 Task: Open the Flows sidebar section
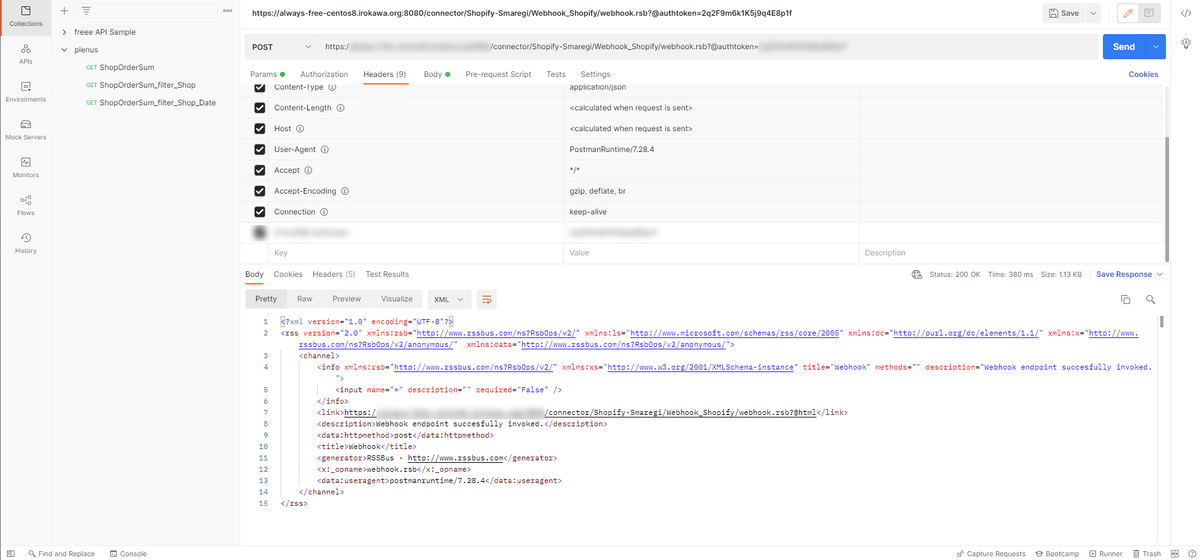point(26,204)
